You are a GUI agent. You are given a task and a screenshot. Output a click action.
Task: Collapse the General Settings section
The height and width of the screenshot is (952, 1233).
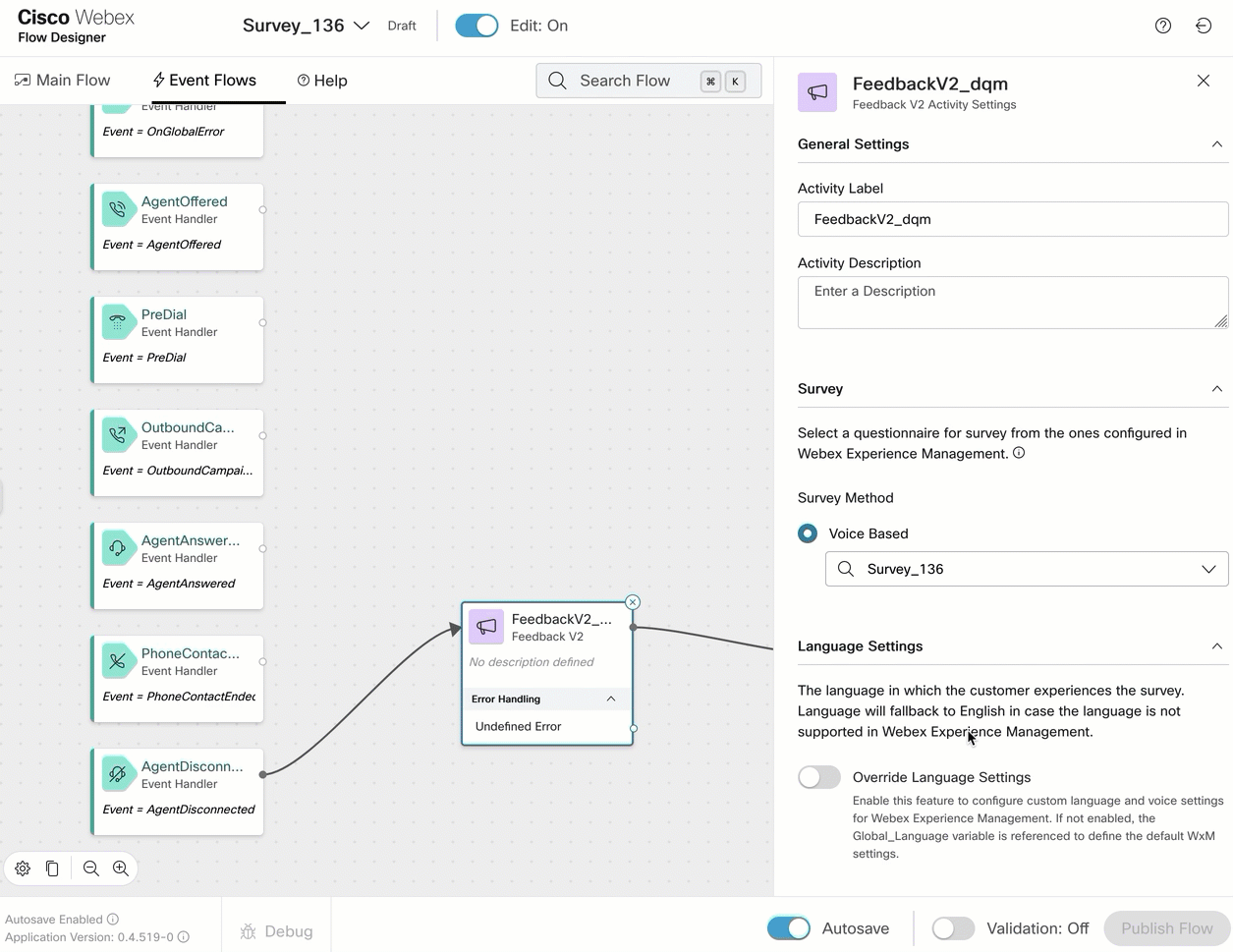pyautogui.click(x=1216, y=144)
